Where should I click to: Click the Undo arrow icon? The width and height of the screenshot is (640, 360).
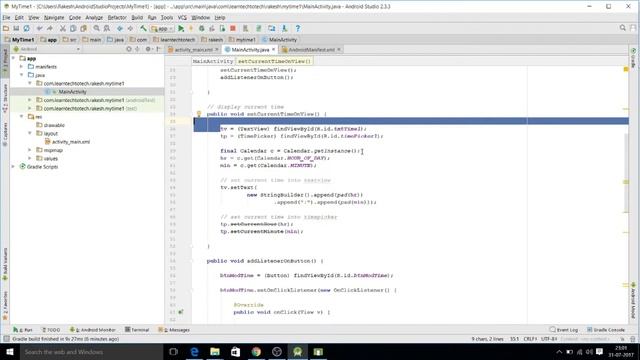click(40, 28)
